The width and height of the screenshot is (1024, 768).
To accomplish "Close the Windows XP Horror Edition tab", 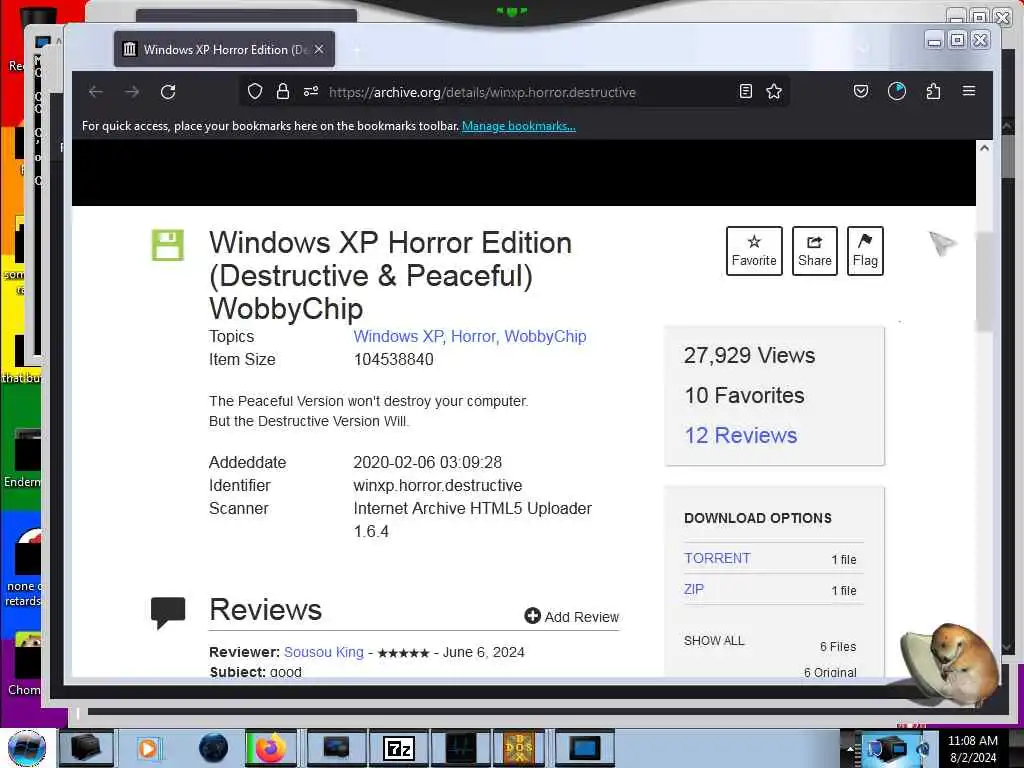I will 319,50.
